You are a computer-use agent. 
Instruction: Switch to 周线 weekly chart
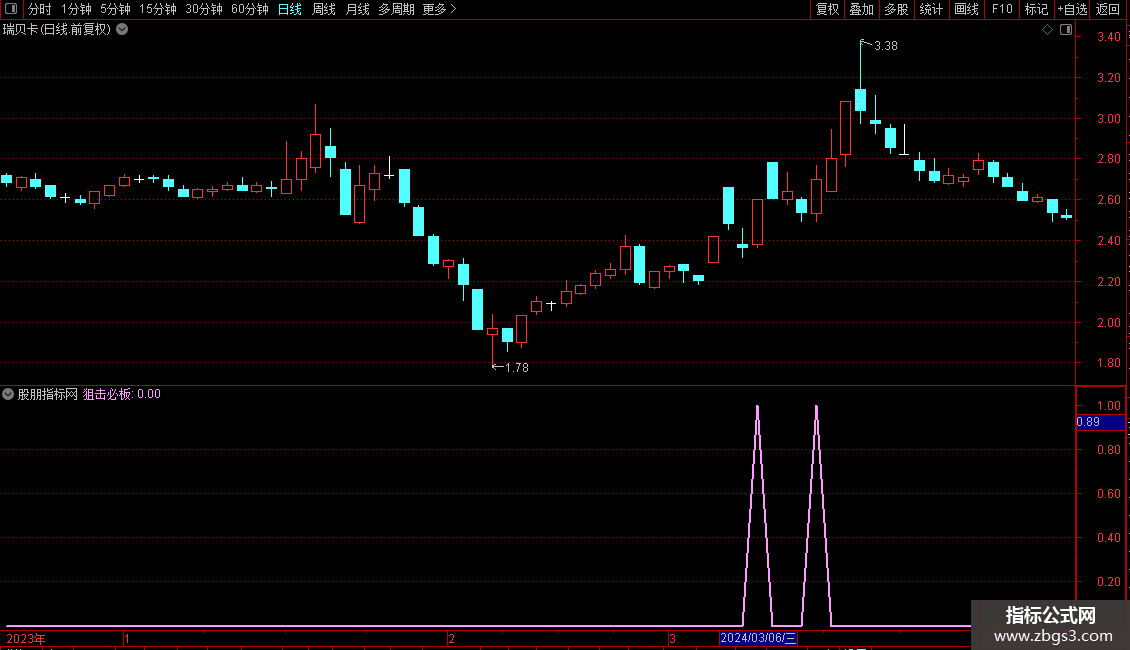(x=324, y=9)
